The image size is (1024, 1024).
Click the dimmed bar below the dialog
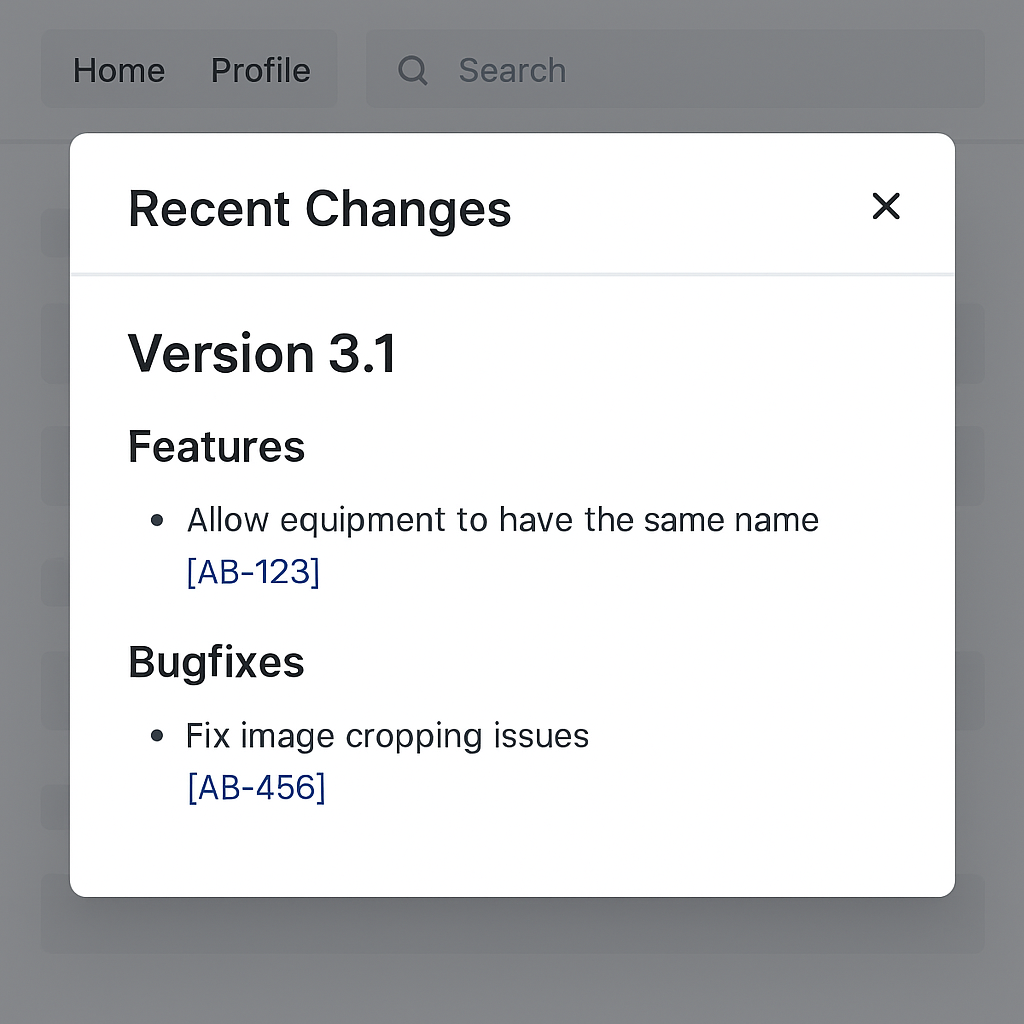(512, 925)
